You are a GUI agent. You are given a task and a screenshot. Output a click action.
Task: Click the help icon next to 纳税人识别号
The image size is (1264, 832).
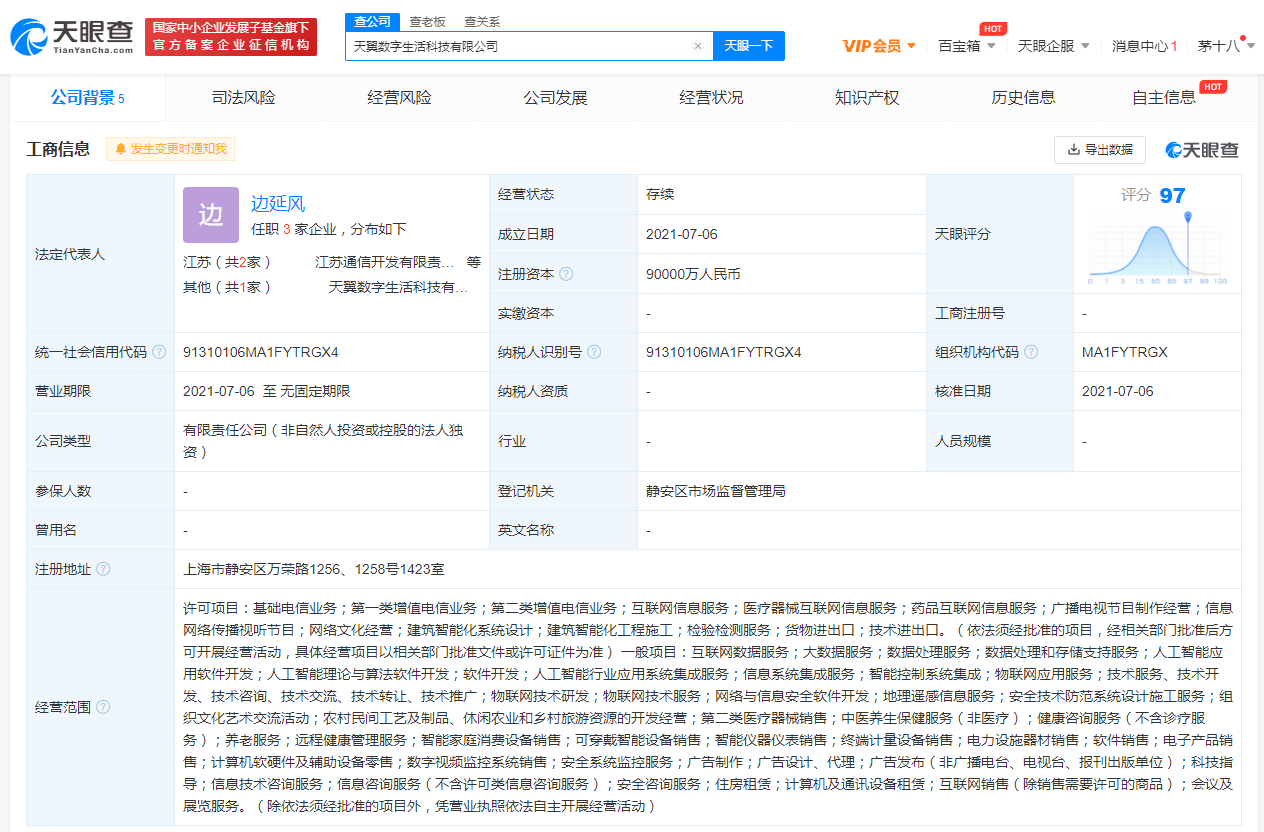click(x=594, y=352)
